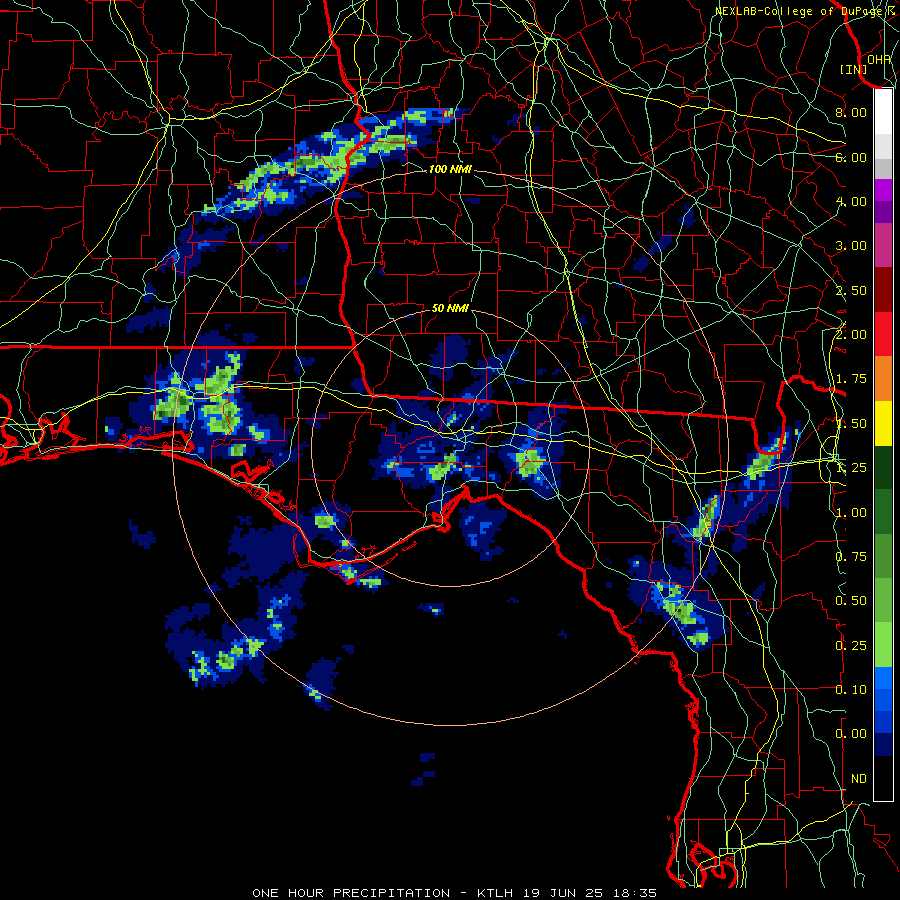Click the [IN] units label

click(854, 69)
